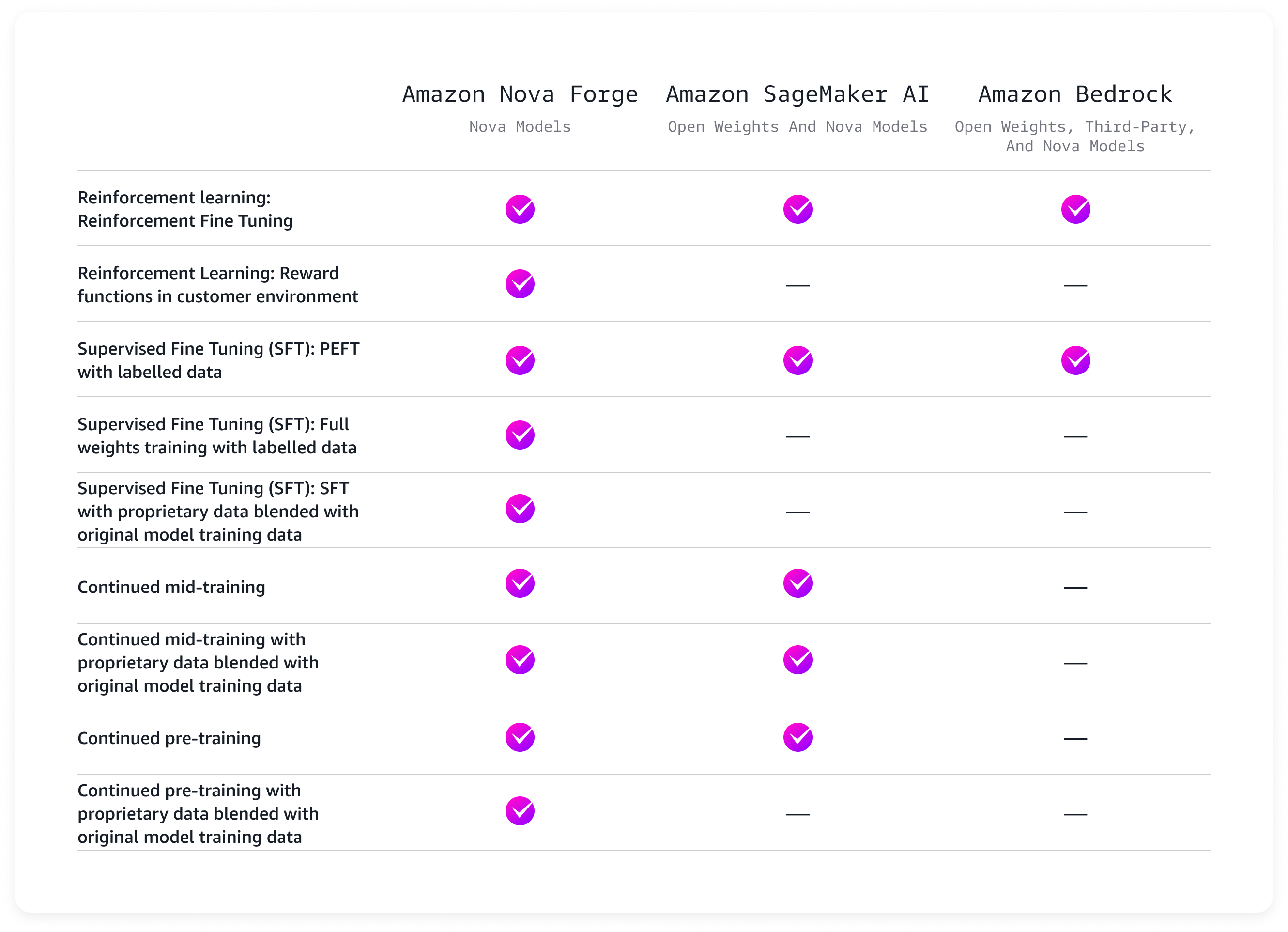
Task: Click the Continued mid-training row label
Action: [x=171, y=587]
